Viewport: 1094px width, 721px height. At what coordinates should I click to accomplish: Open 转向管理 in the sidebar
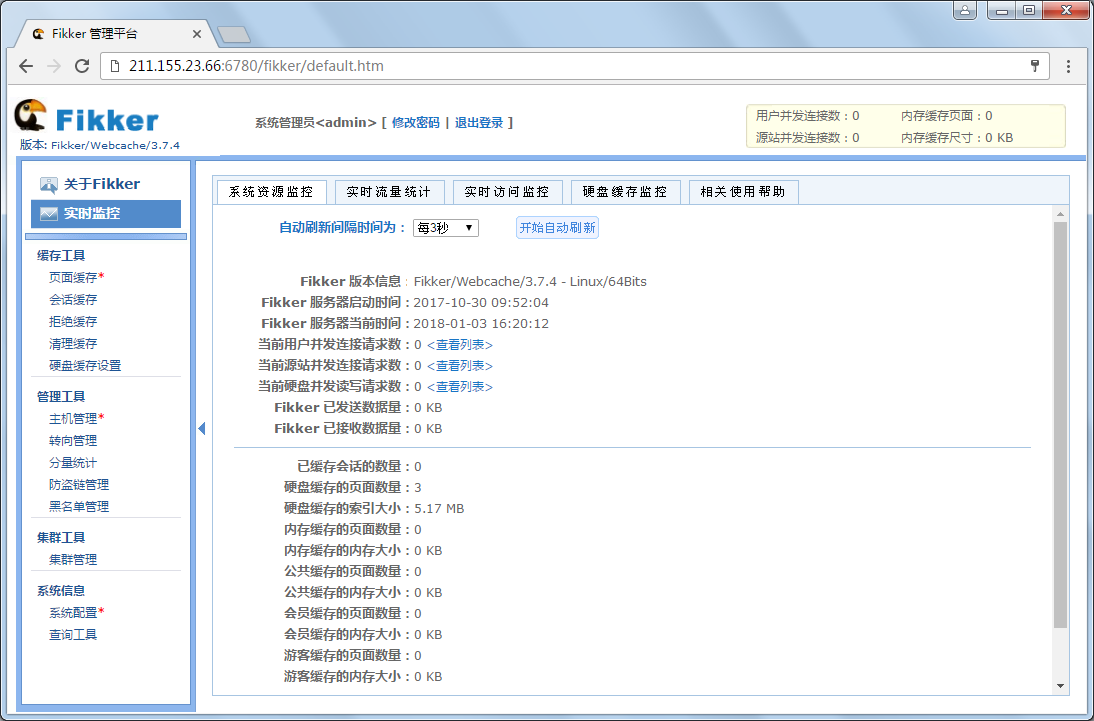(73, 440)
